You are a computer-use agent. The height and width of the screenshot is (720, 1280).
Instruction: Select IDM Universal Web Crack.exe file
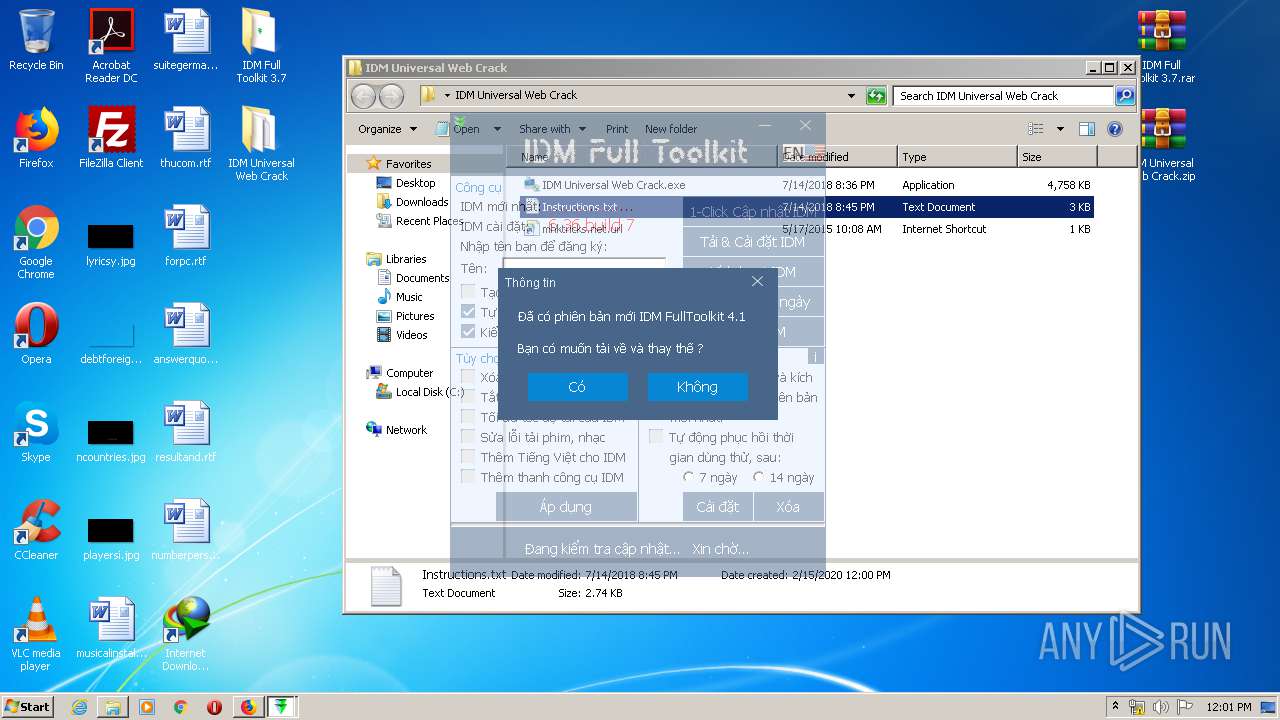pyautogui.click(x=613, y=185)
